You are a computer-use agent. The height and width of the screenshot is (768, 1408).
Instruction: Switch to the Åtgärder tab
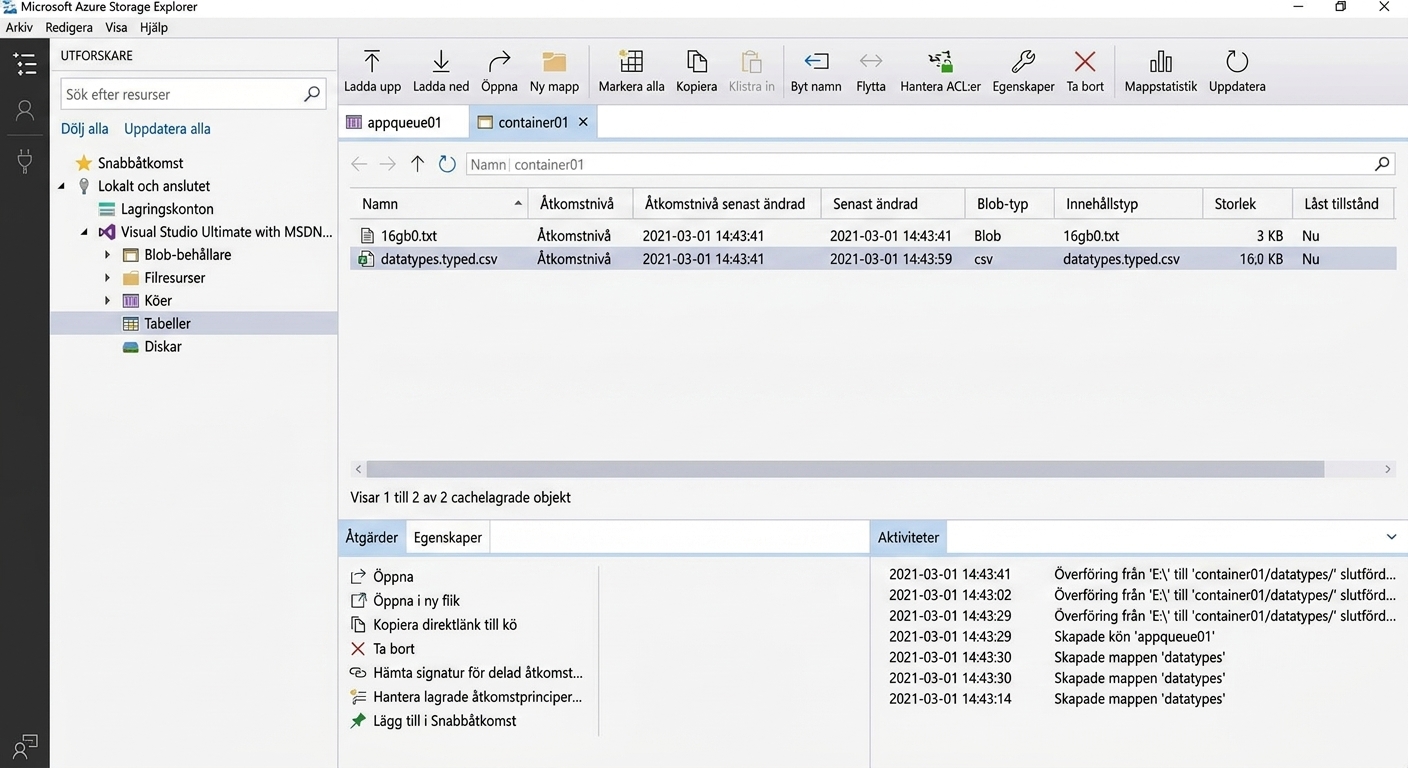(x=372, y=537)
